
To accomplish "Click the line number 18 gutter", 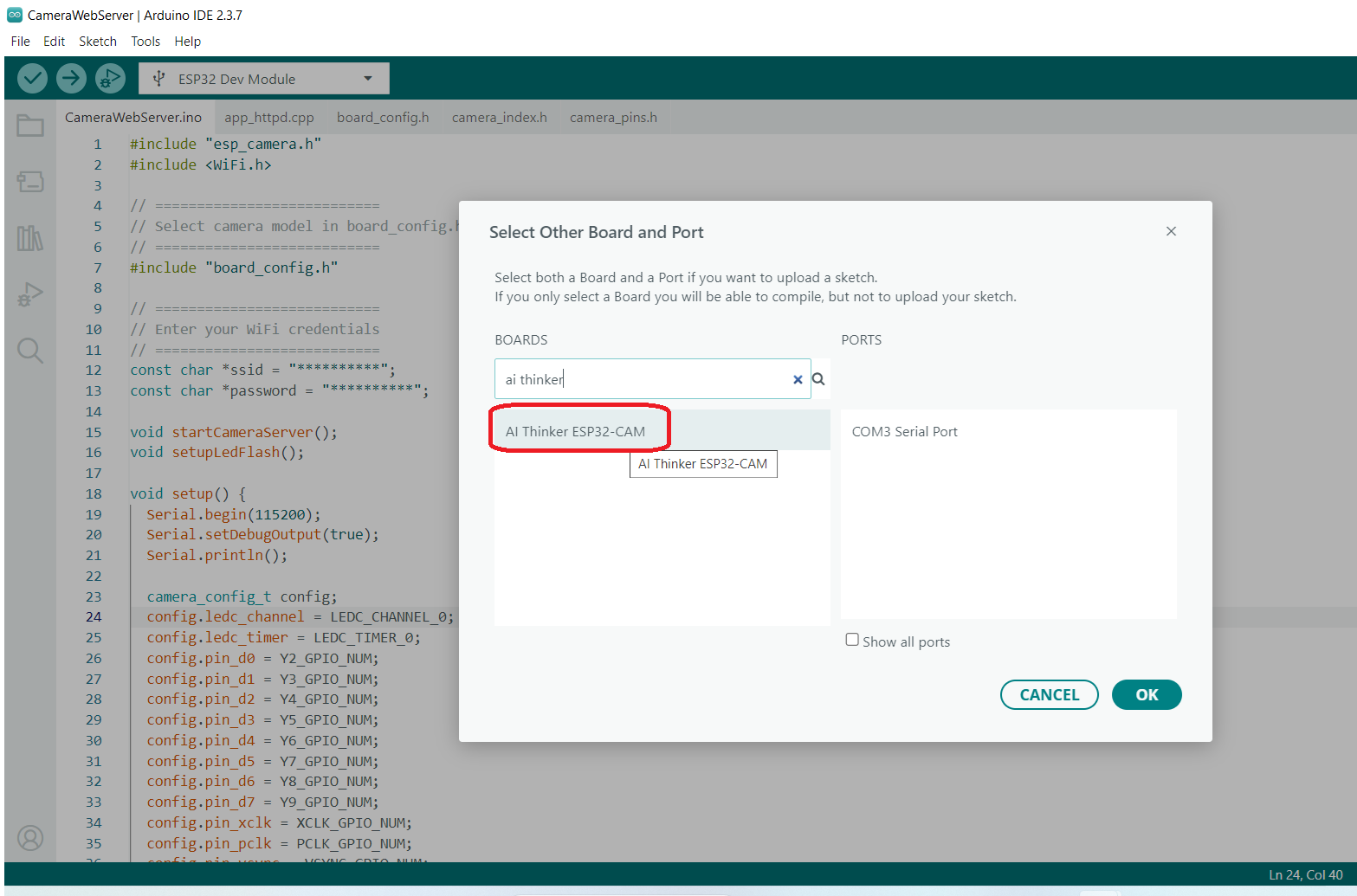I will pos(94,493).
